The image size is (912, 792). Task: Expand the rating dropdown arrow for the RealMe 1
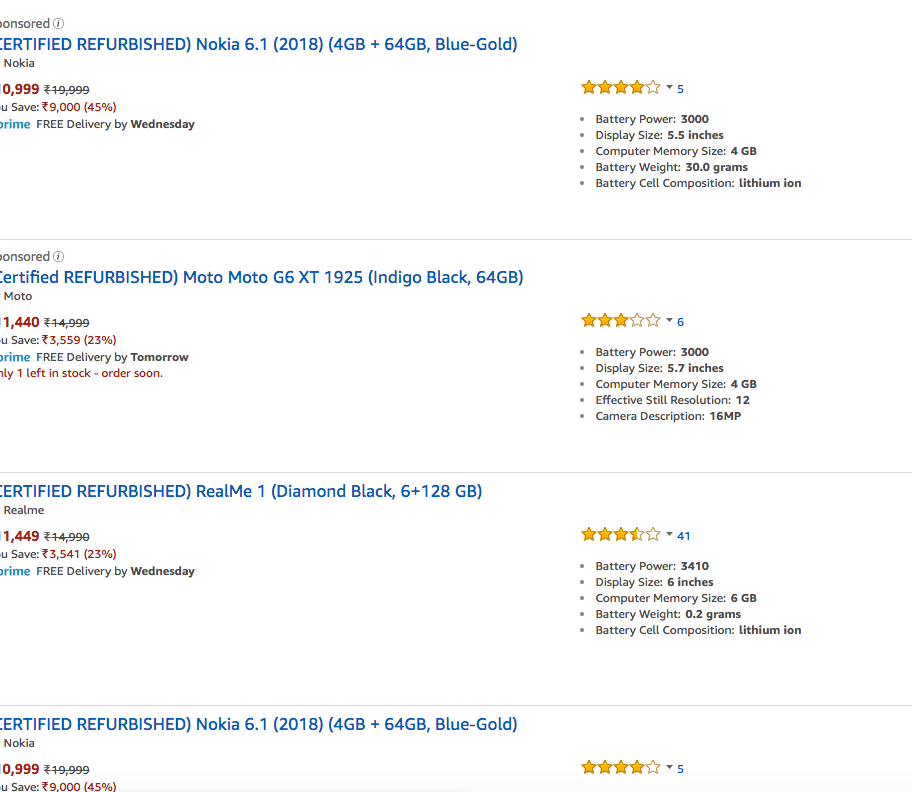(x=670, y=534)
